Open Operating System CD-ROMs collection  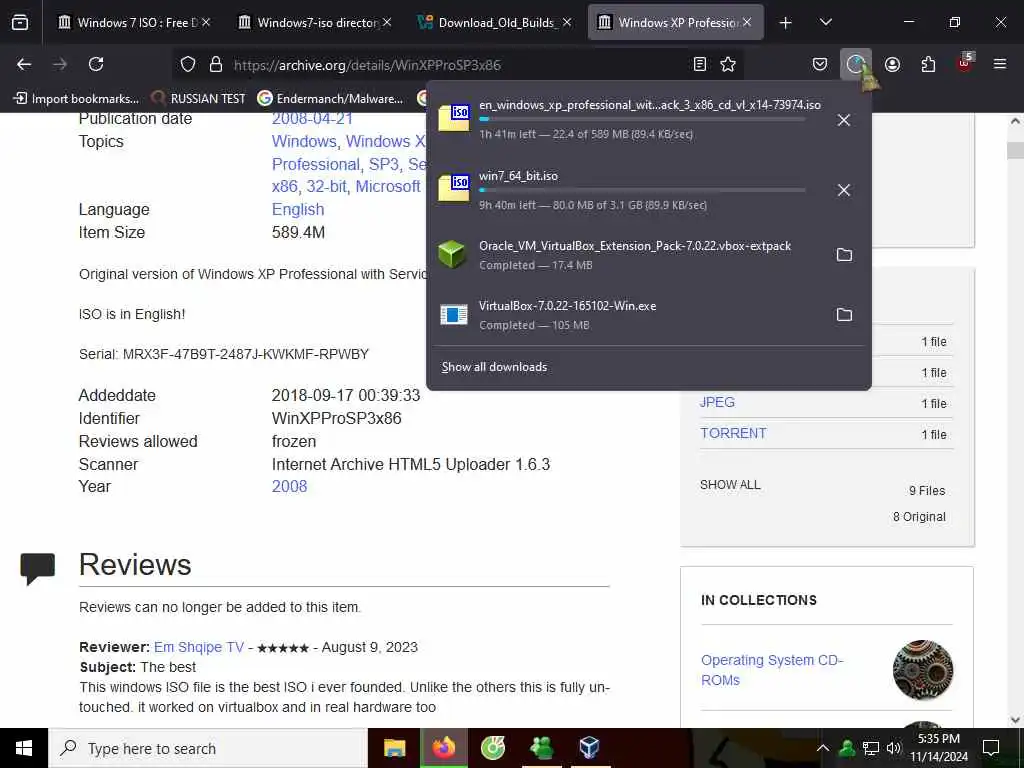(773, 670)
